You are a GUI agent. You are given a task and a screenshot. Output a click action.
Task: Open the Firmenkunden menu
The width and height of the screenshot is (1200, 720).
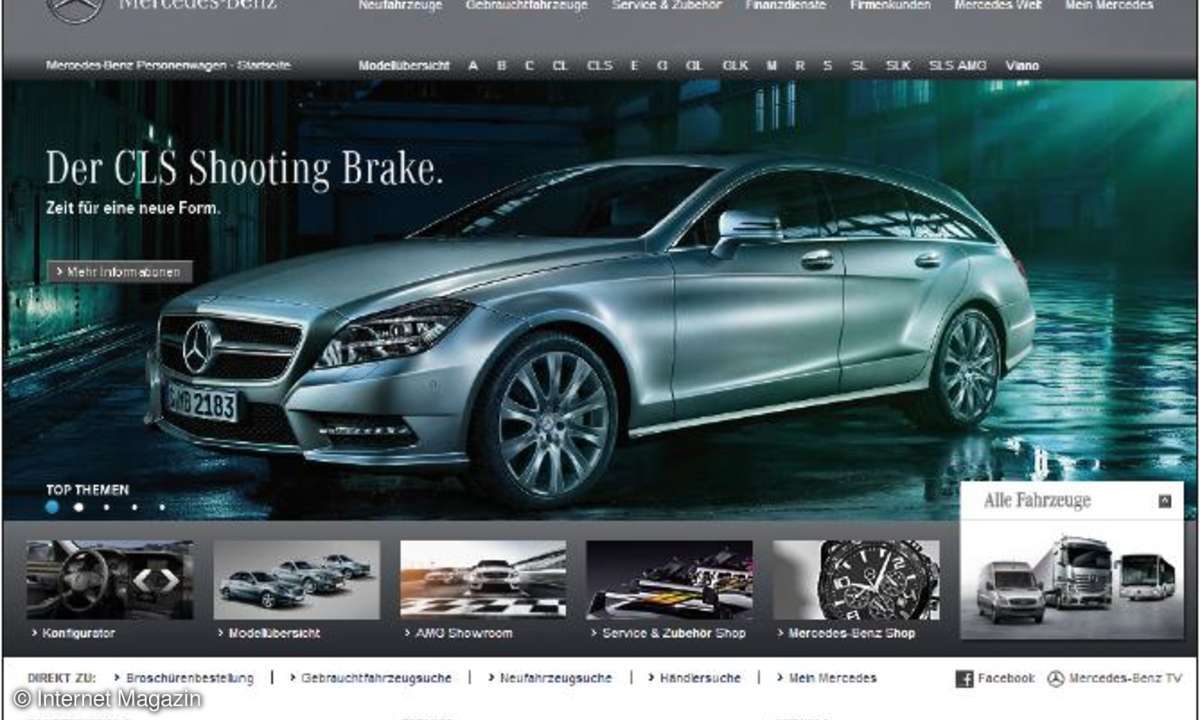click(889, 5)
